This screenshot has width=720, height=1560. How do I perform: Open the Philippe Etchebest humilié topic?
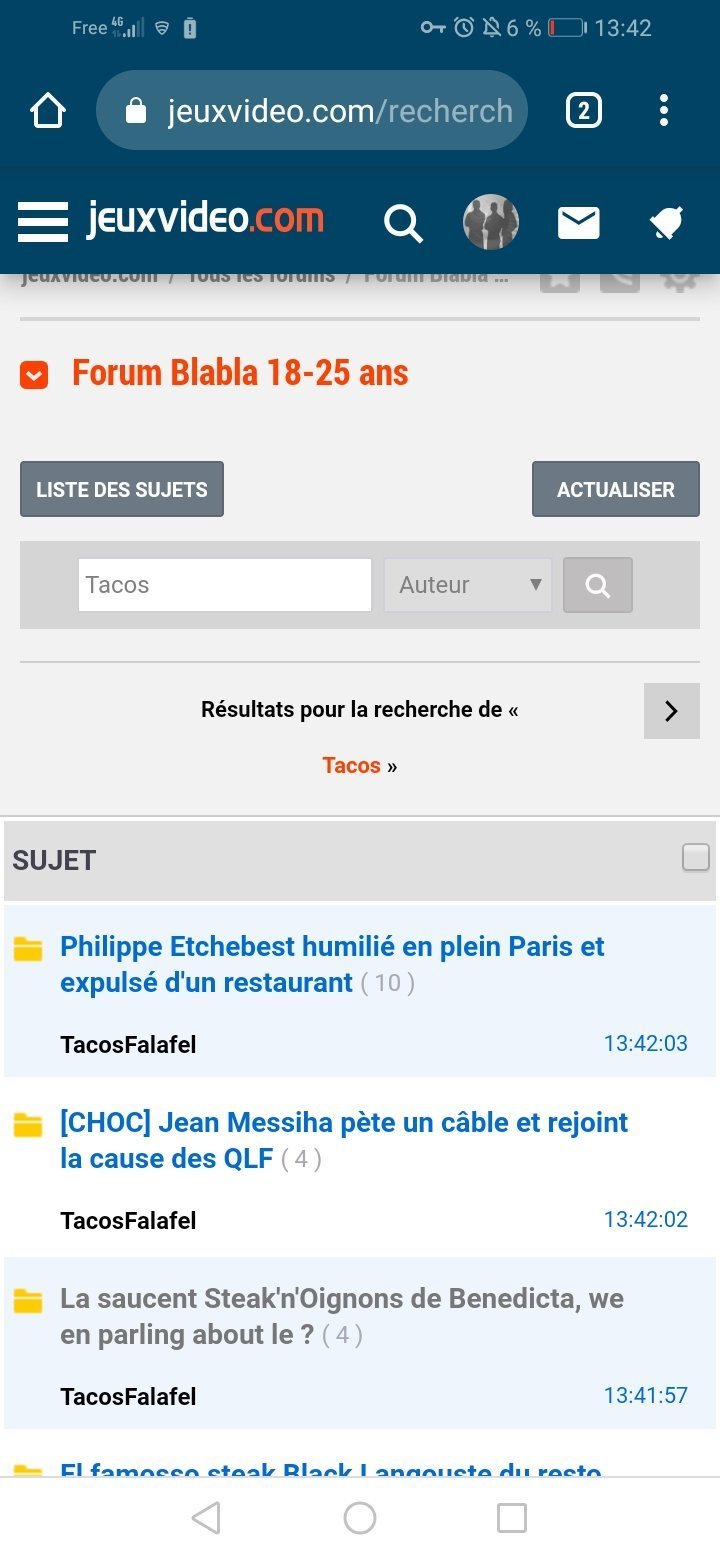click(332, 964)
